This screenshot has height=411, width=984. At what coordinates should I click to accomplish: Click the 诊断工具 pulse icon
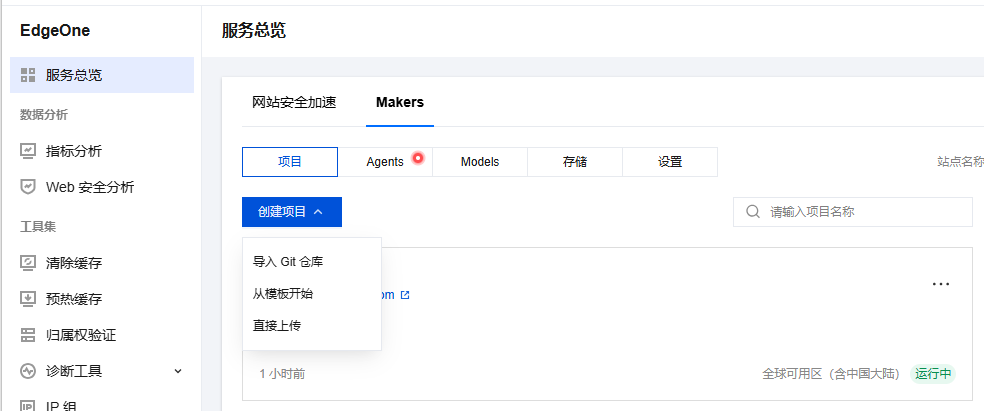coord(28,371)
